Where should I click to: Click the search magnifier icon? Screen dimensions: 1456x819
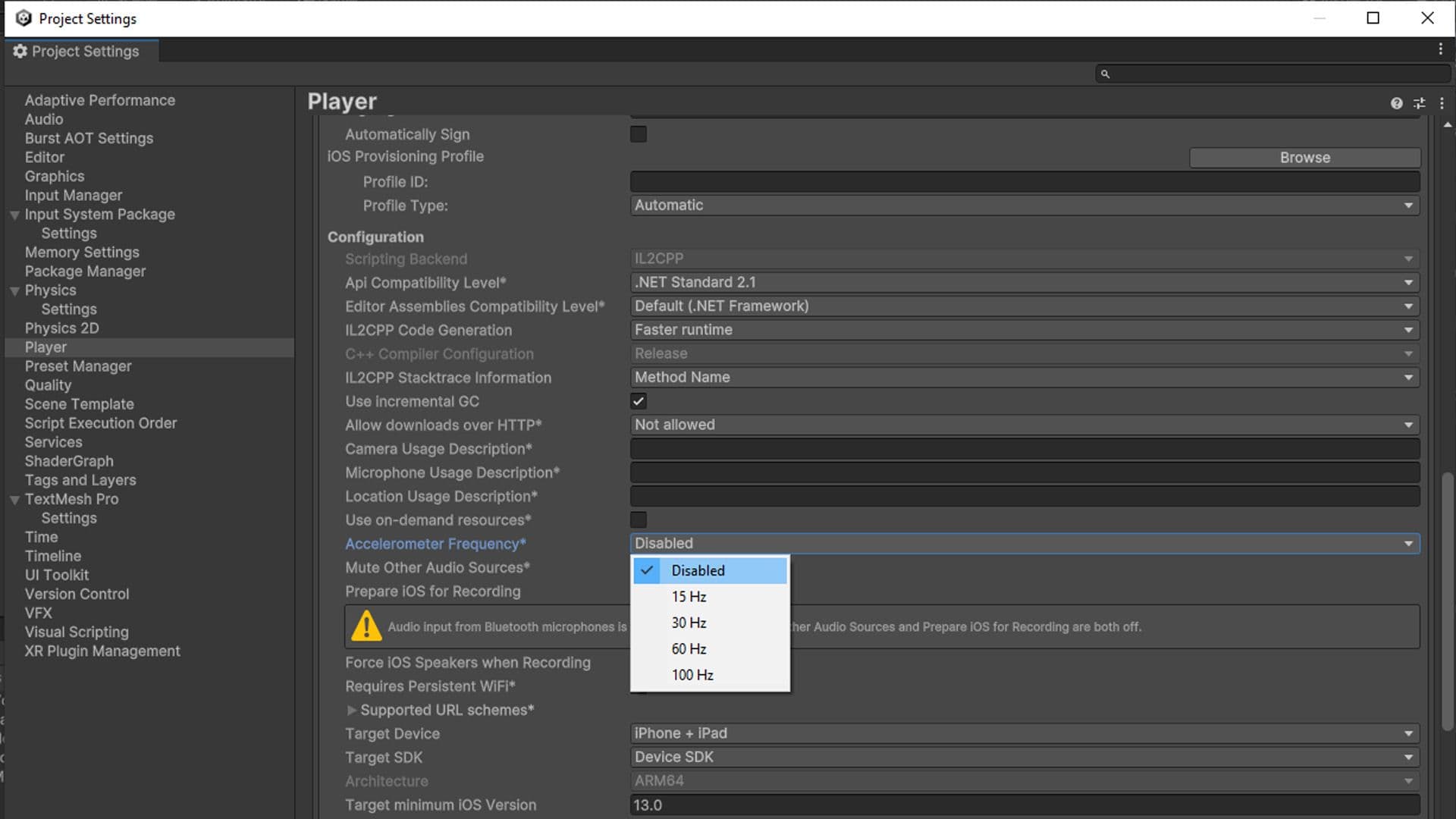tap(1105, 73)
